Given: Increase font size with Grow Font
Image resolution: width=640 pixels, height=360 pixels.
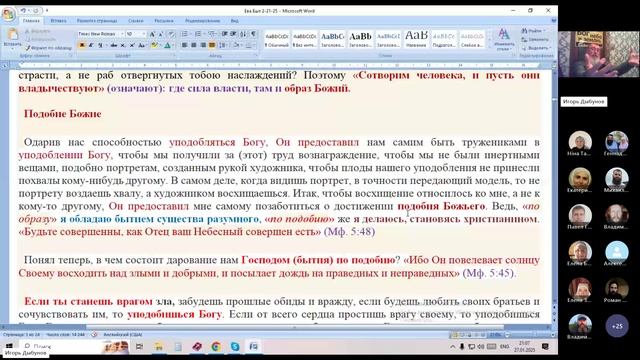Looking at the screenshot, I should click(152, 34).
